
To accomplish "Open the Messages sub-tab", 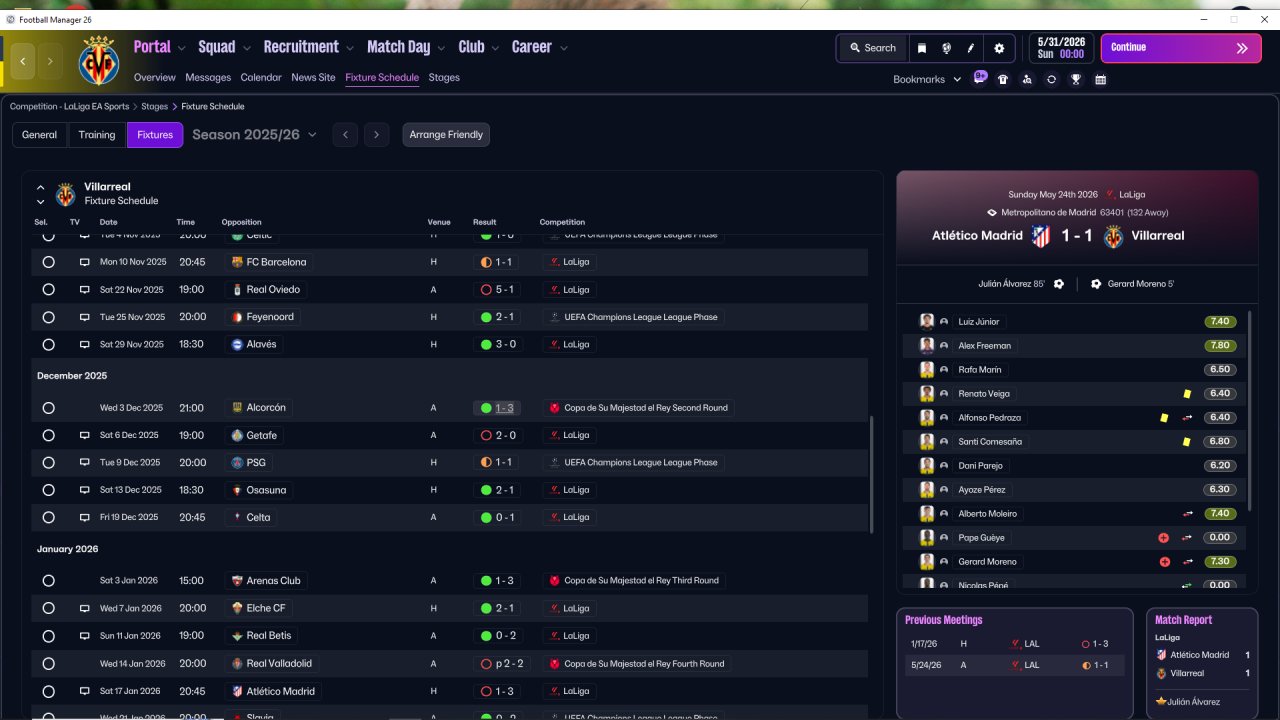I will click(208, 77).
